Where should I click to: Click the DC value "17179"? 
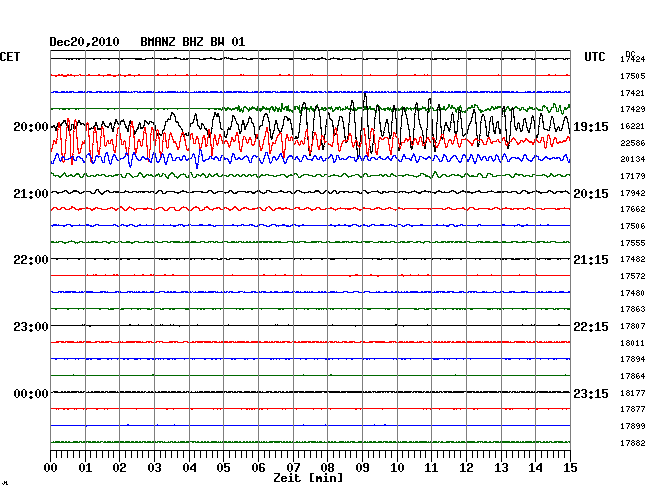click(633, 177)
